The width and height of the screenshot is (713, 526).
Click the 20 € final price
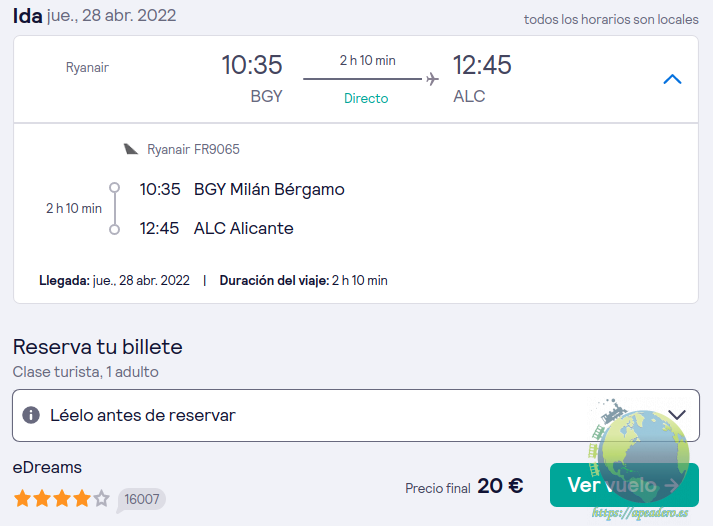[500, 486]
